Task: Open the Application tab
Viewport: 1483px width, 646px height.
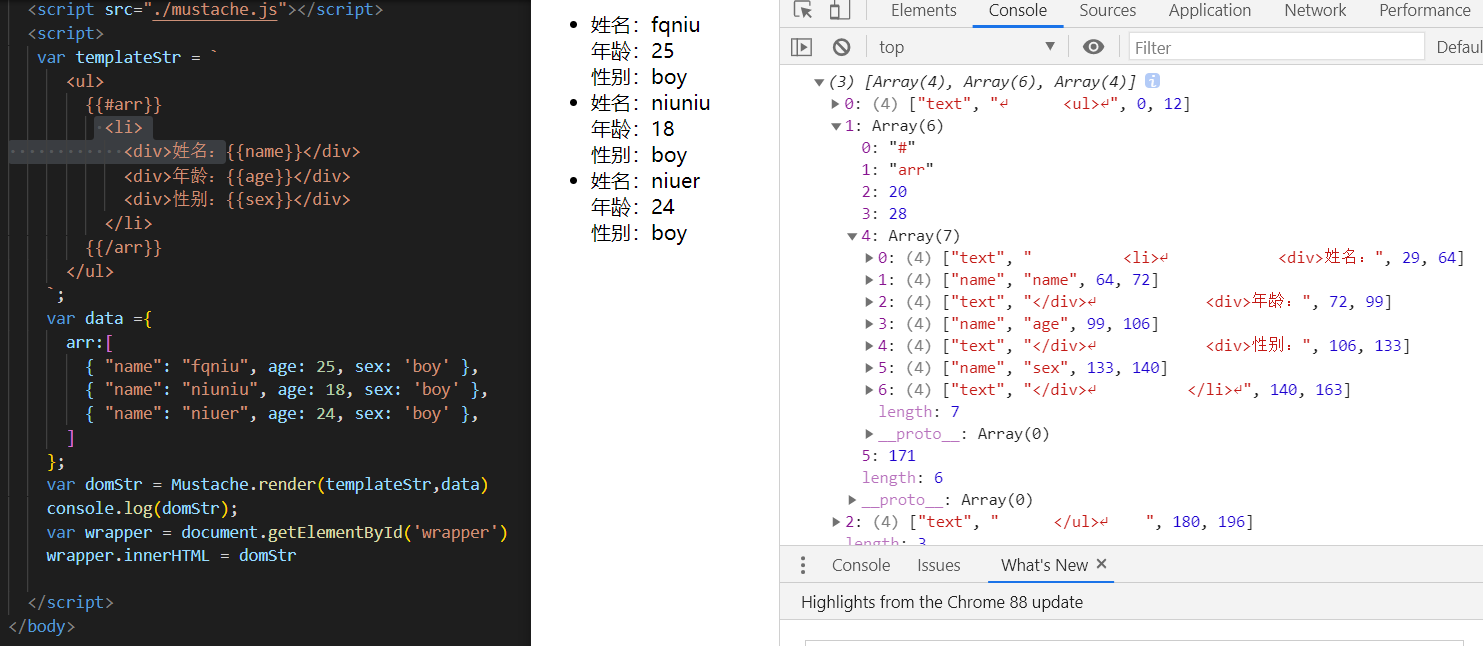Action: click(x=1210, y=10)
